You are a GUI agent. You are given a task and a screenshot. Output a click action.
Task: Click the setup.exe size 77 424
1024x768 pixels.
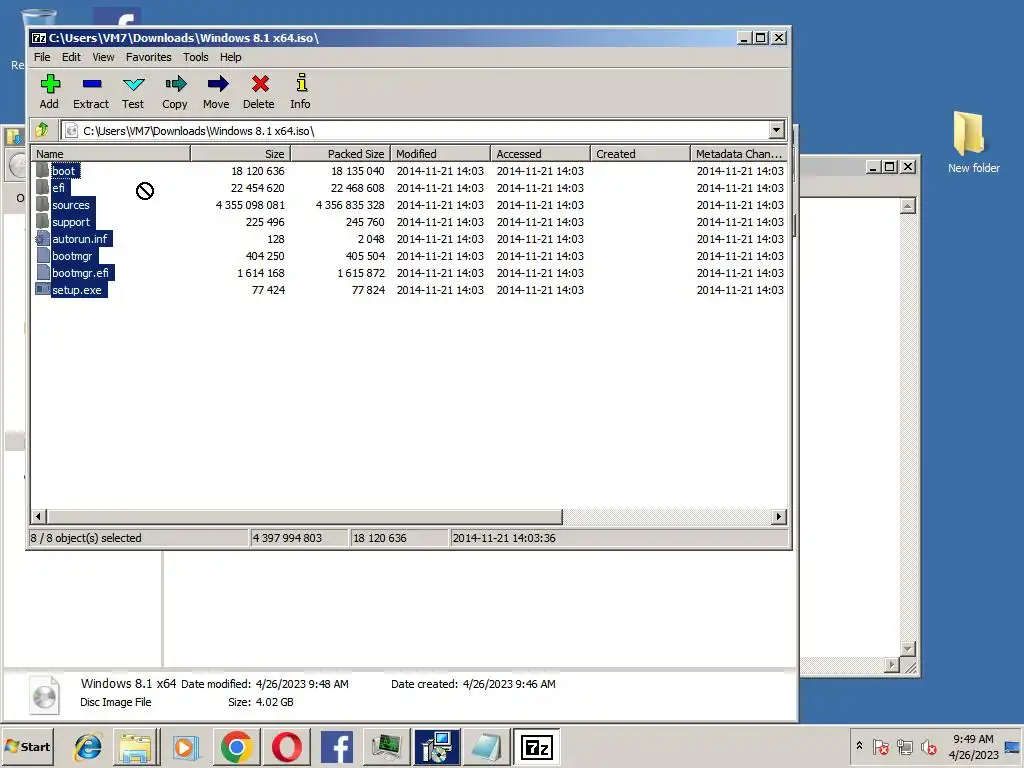[268, 289]
